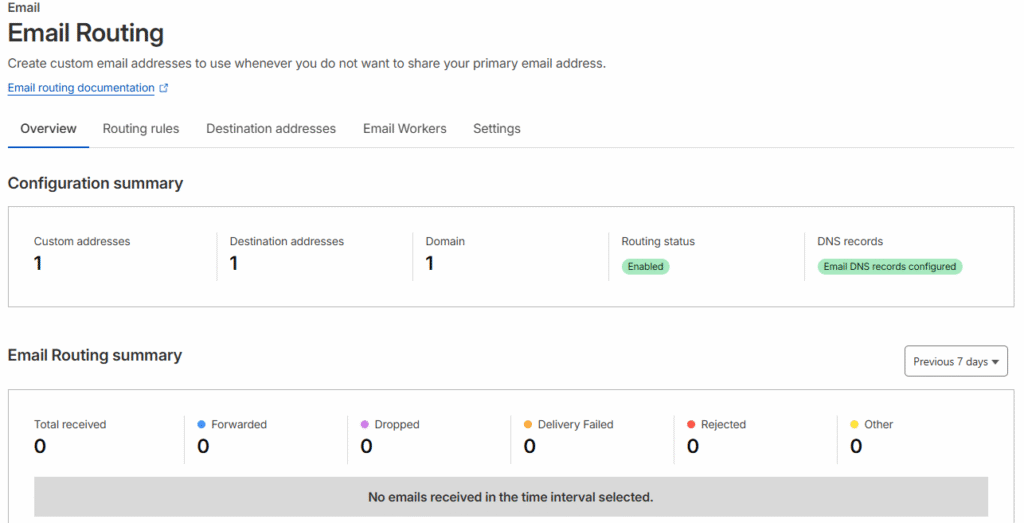Click the No emails received message bar

click(511, 497)
